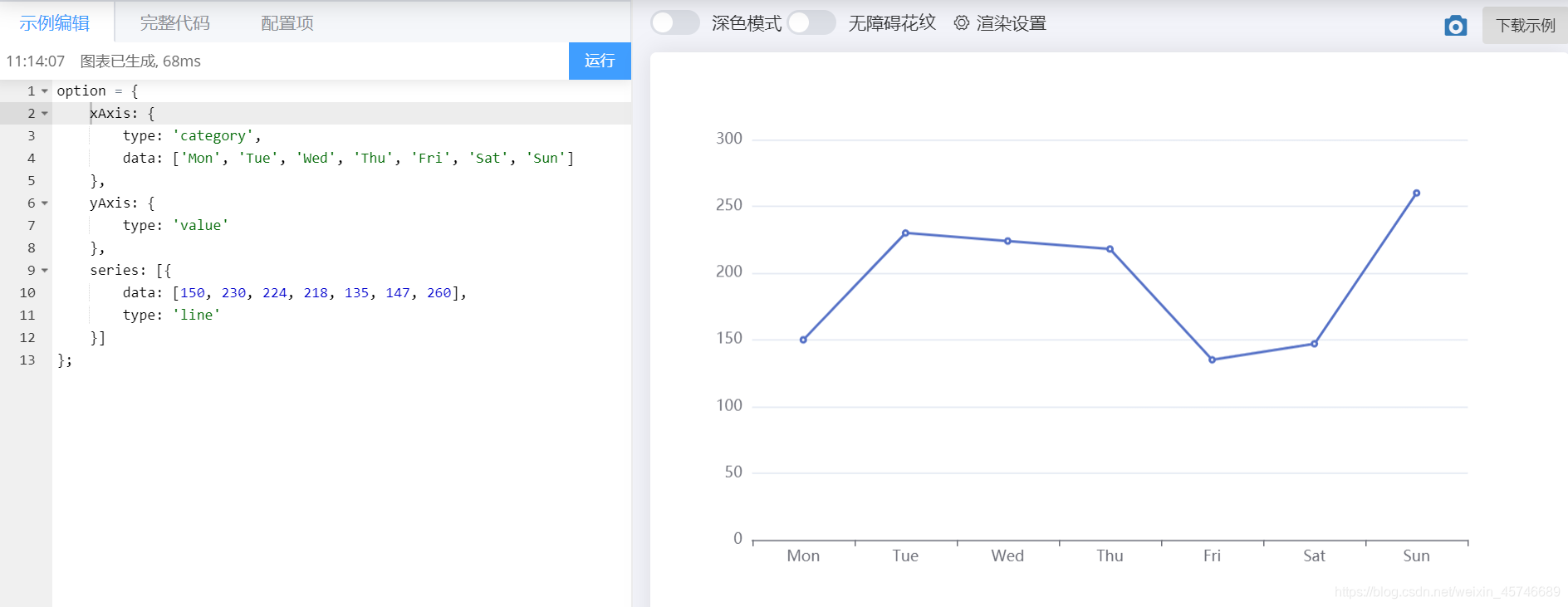The height and width of the screenshot is (607, 1568).
Task: Click the Mon data point on the line chart
Action: (x=803, y=340)
